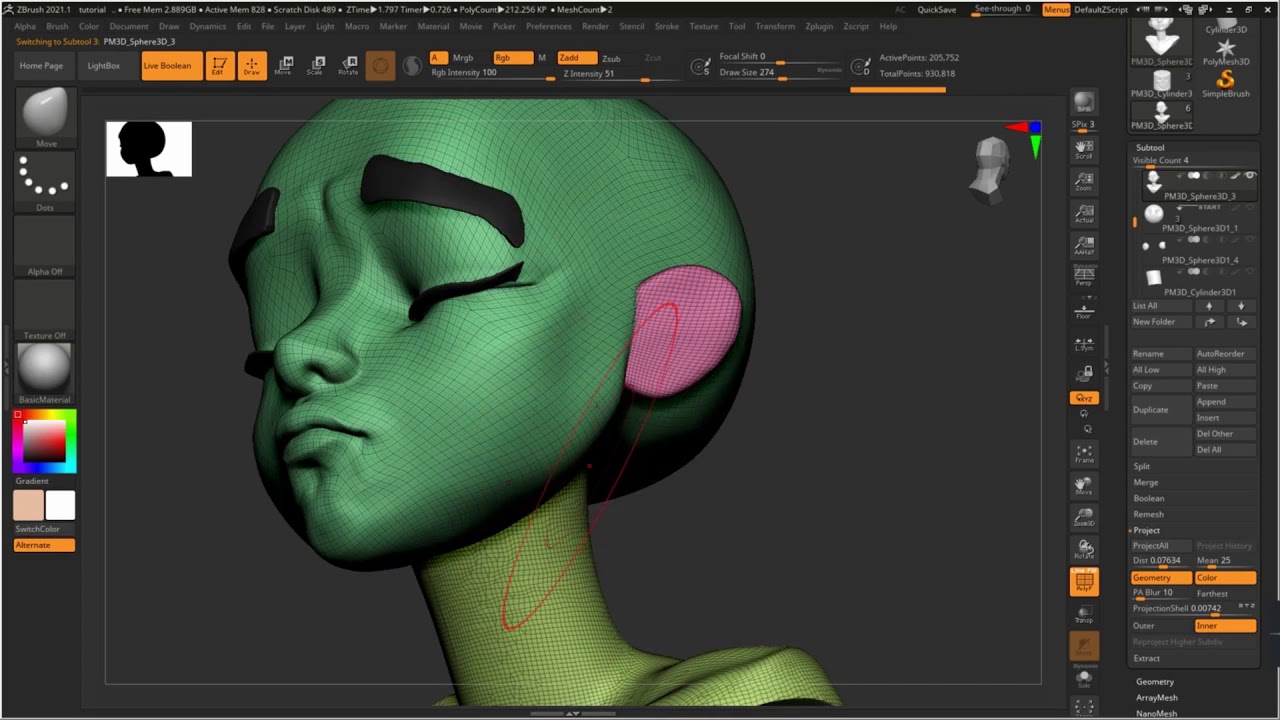The width and height of the screenshot is (1280, 720).
Task: Open the Dots stroke picker
Action: click(x=45, y=181)
